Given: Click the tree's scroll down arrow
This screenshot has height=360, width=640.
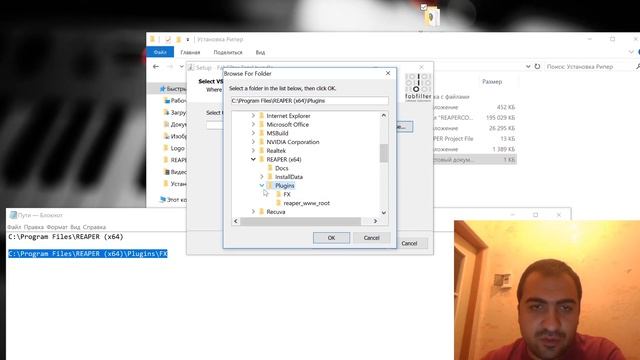Looking at the screenshot, I should click(x=384, y=213).
